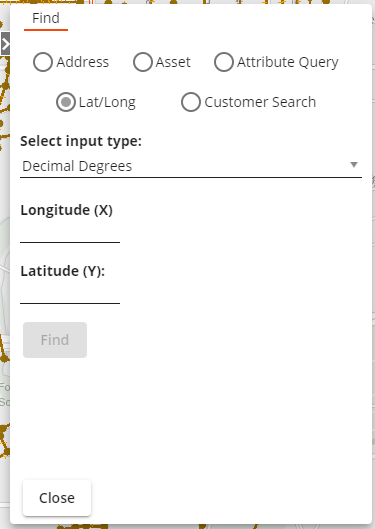This screenshot has height=529, width=375.
Task: Click the "Customer Search" label text
Action: [260, 102]
